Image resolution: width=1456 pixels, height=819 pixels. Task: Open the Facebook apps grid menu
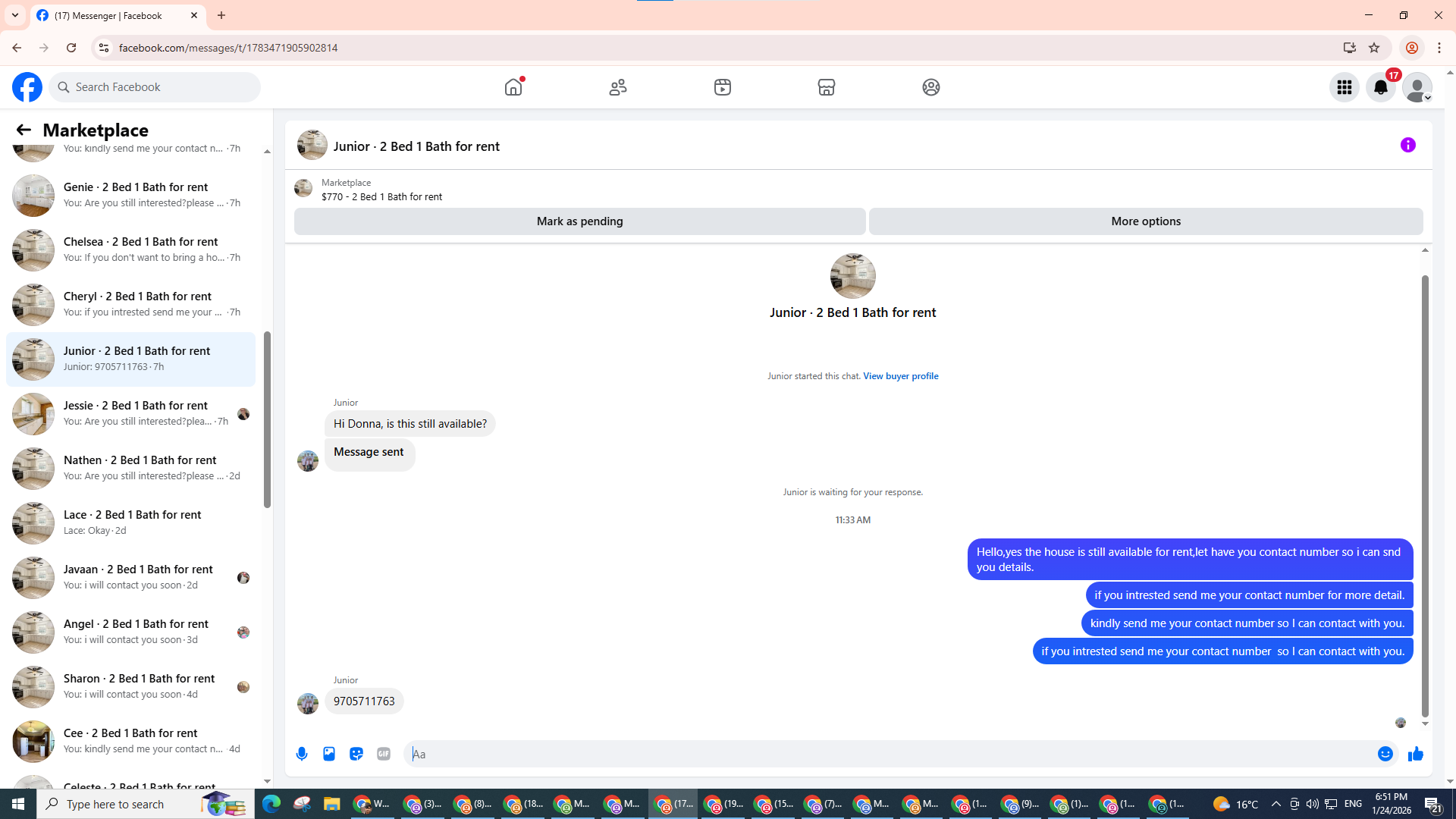1344,87
